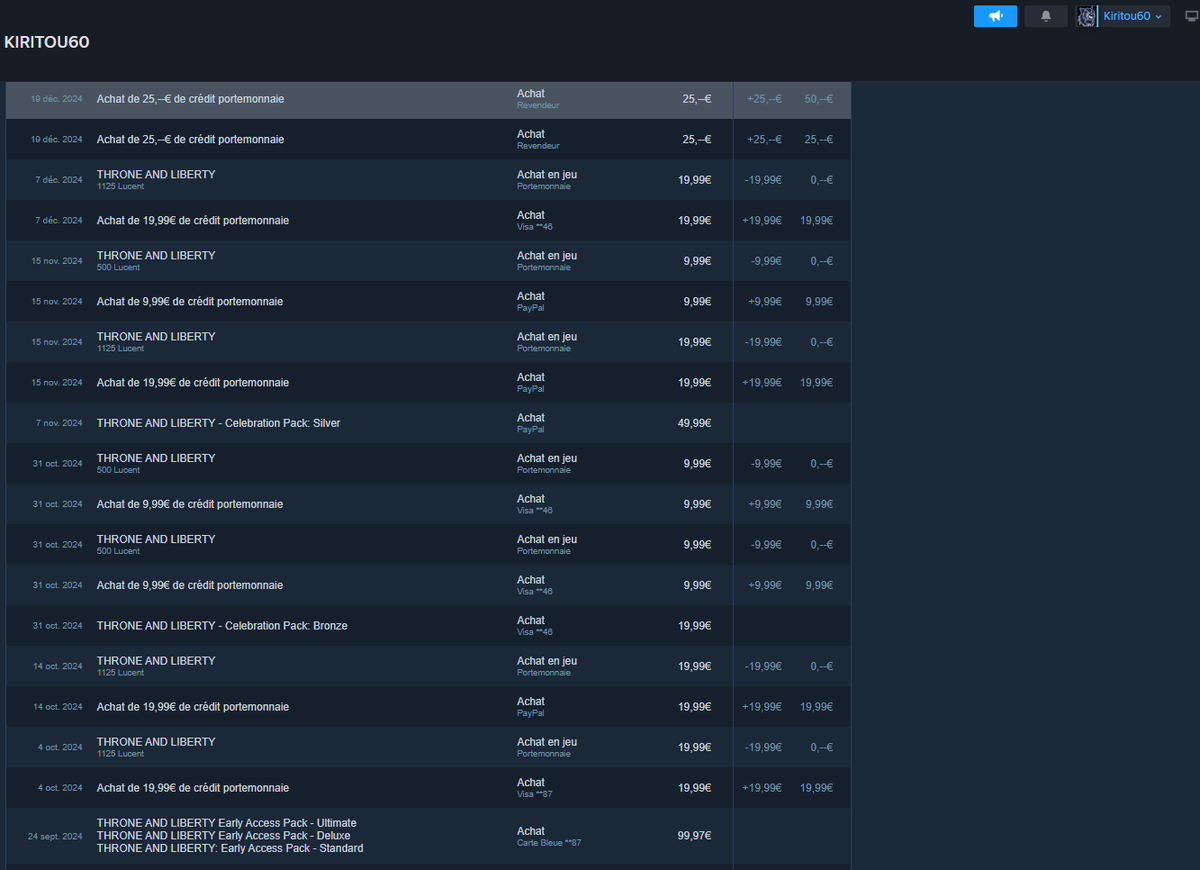Click the 50,--€ wallet balance
The height and width of the screenshot is (870, 1200).
819,99
